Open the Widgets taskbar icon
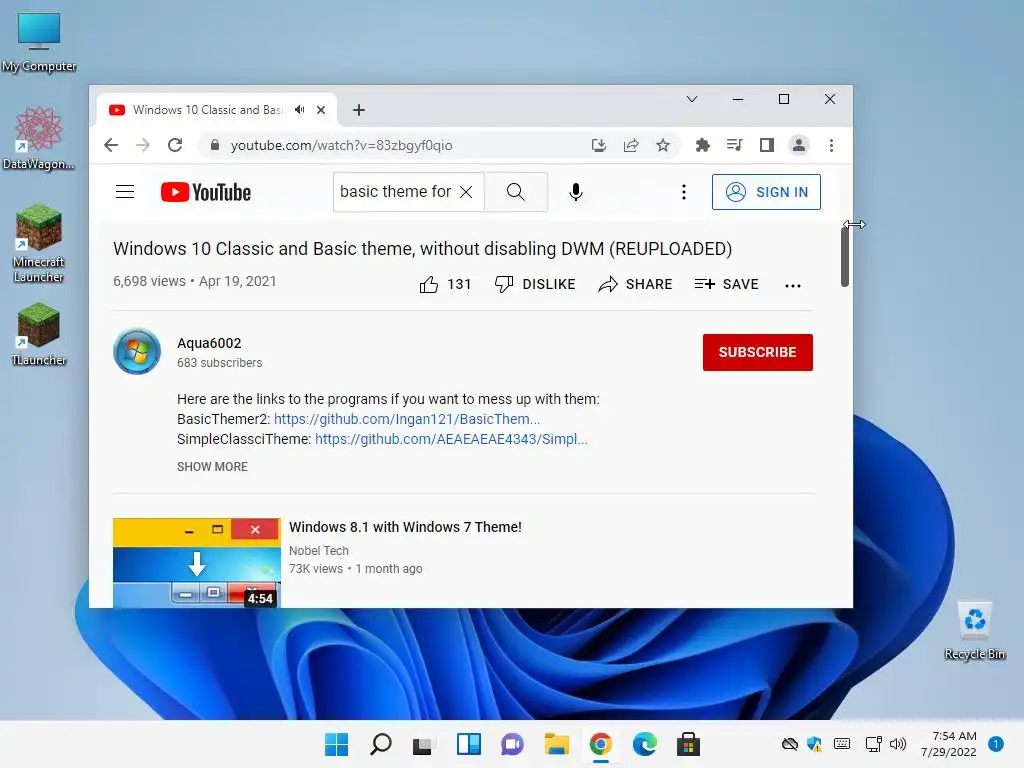1024x768 pixels. tap(468, 744)
